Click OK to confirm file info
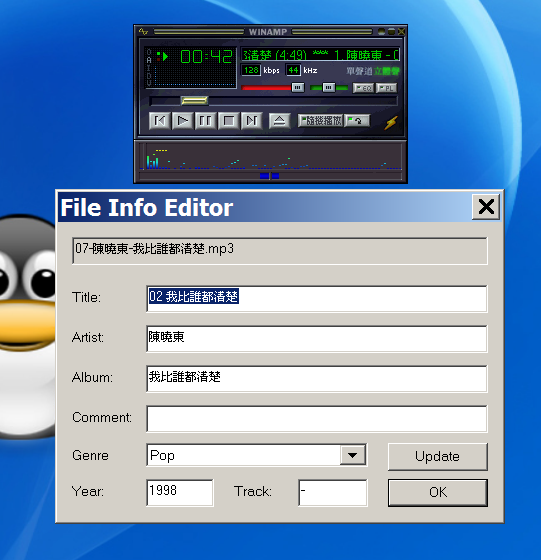 [437, 492]
